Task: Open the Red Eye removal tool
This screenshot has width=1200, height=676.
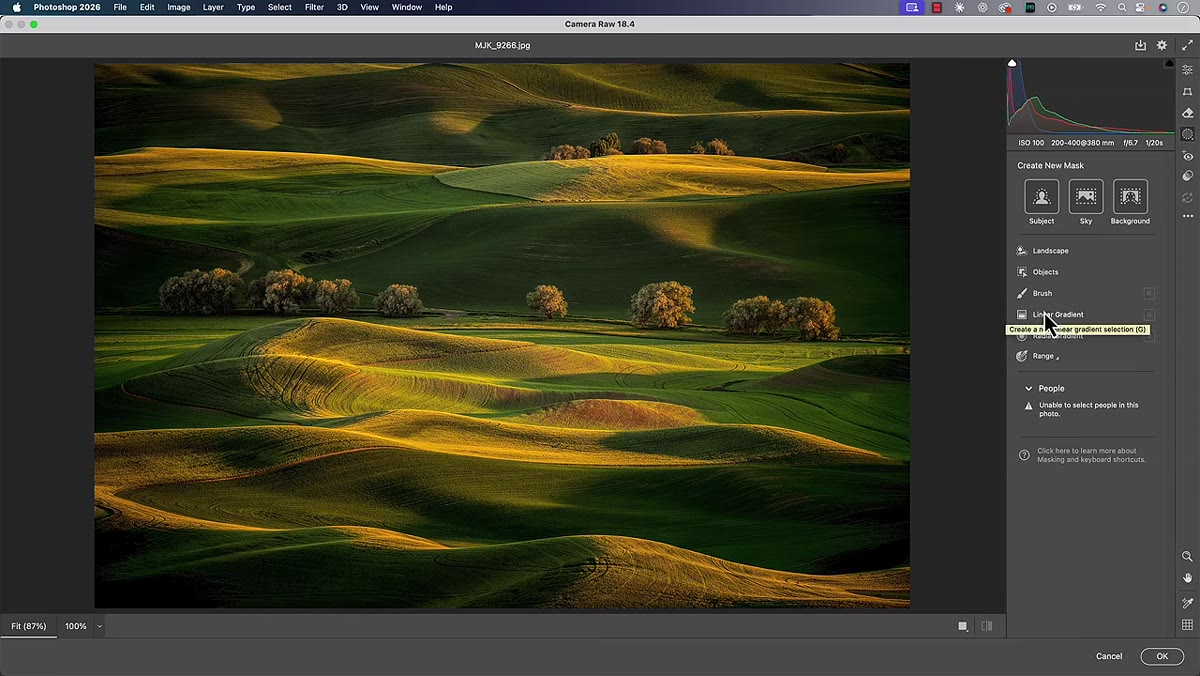Action: pyautogui.click(x=1187, y=156)
